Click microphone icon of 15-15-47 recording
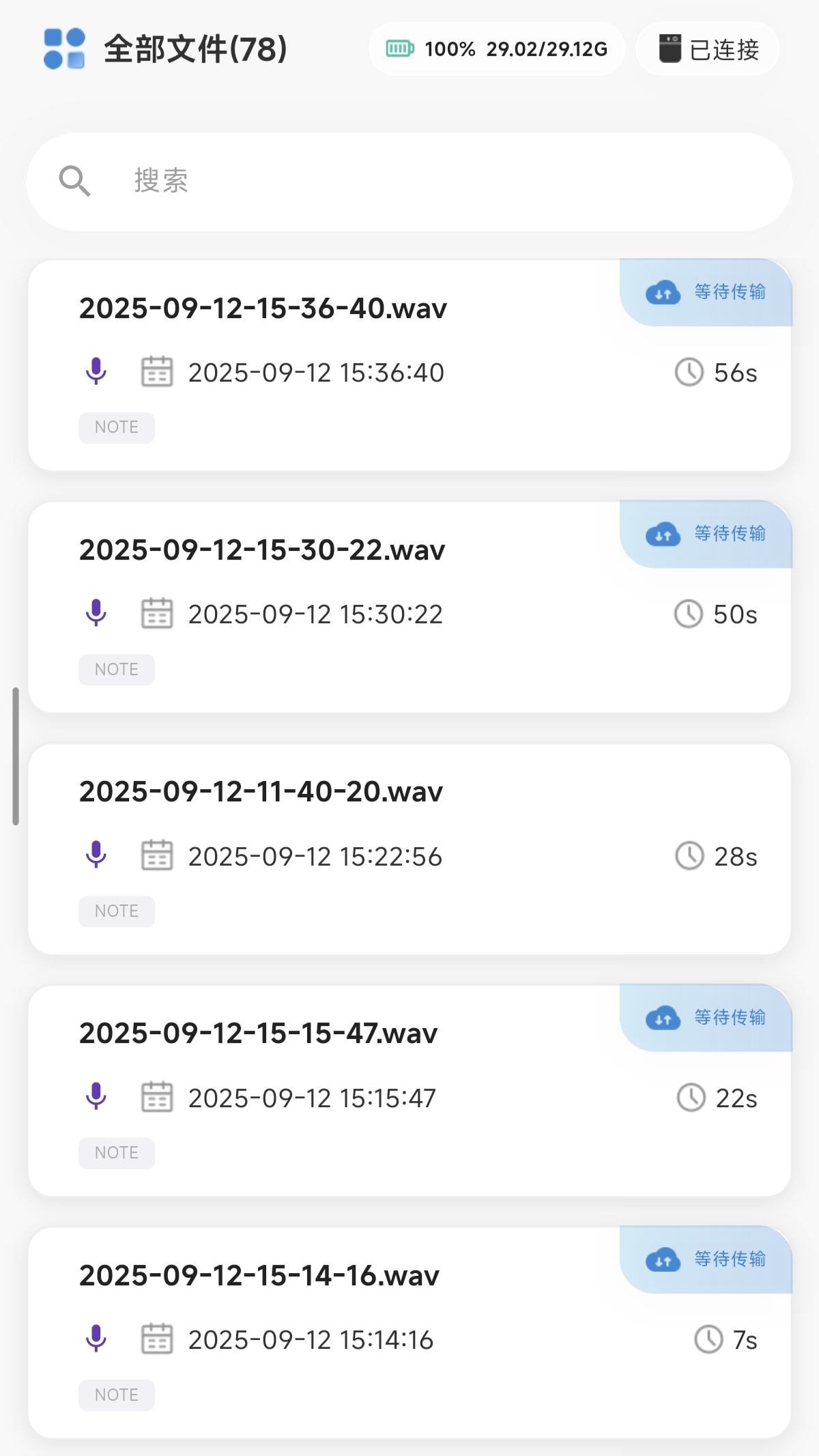Screen dimensions: 819x1456 96,1096
